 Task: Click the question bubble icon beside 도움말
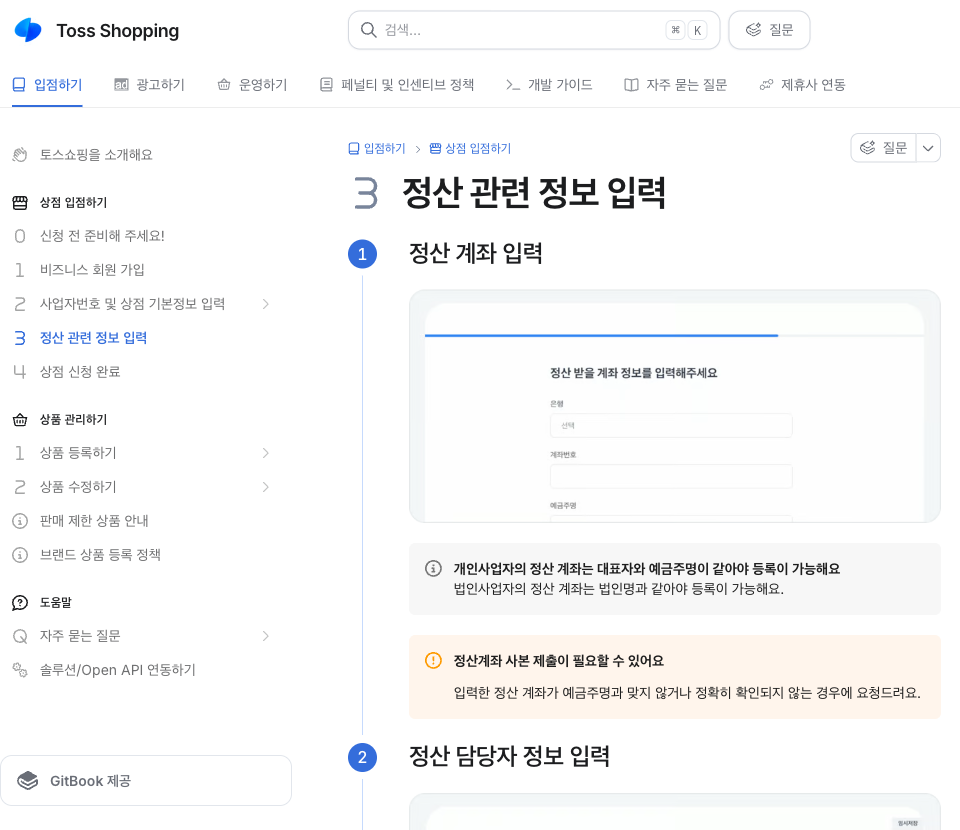(20, 603)
